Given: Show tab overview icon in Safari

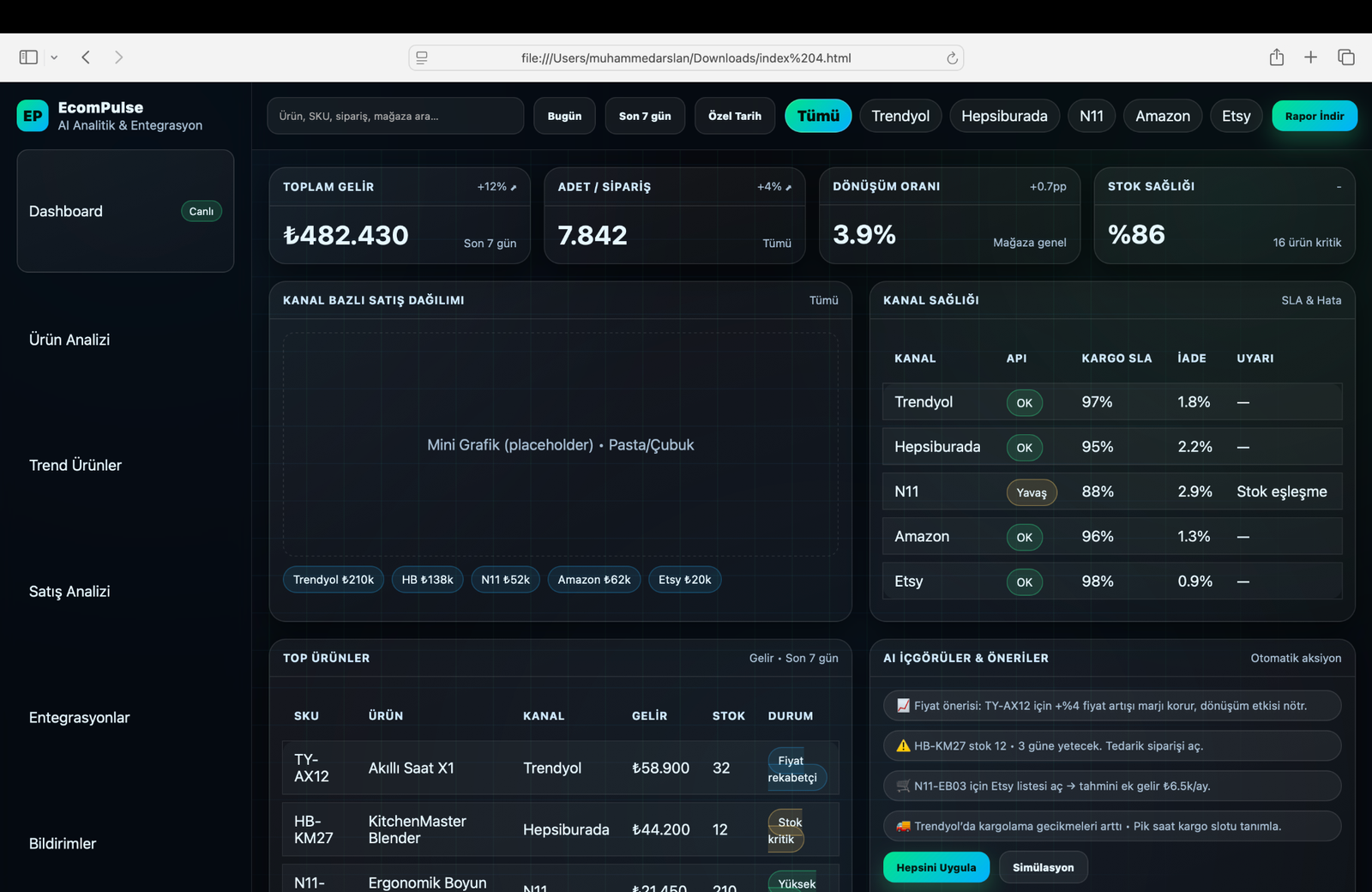Looking at the screenshot, I should [1345, 57].
